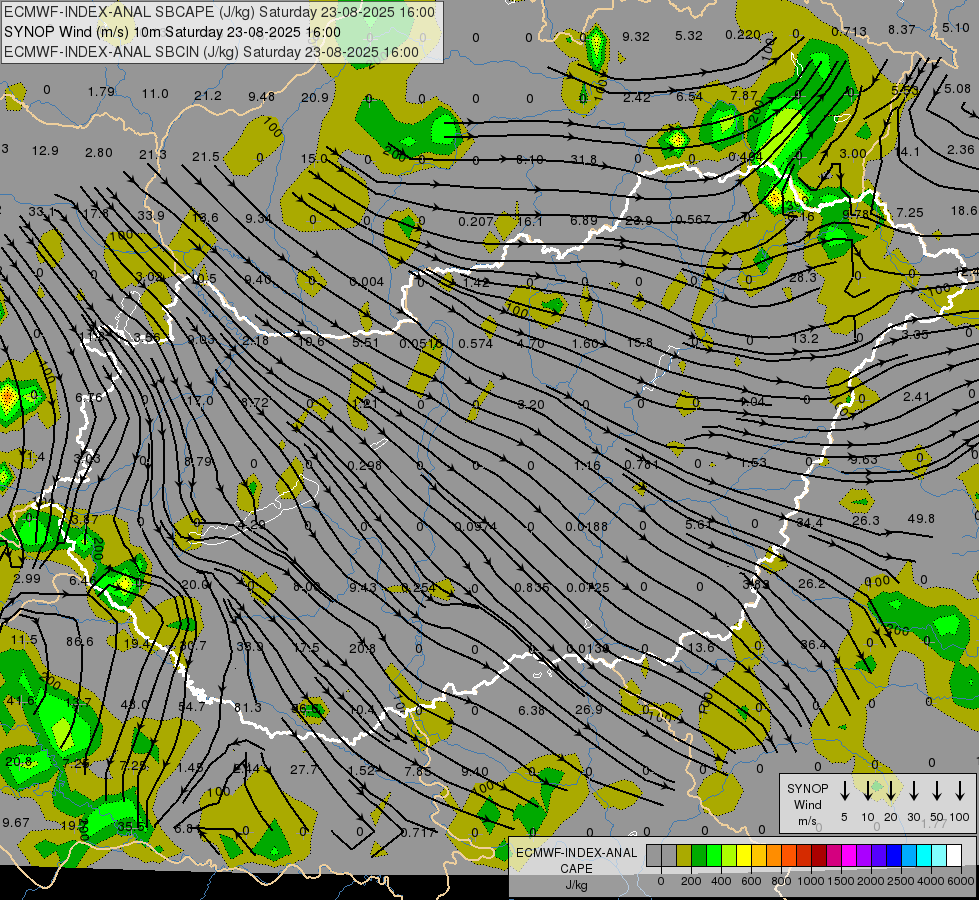Image resolution: width=979 pixels, height=900 pixels.
Task: Click the 27.7 value on the map
Action: tap(304, 769)
